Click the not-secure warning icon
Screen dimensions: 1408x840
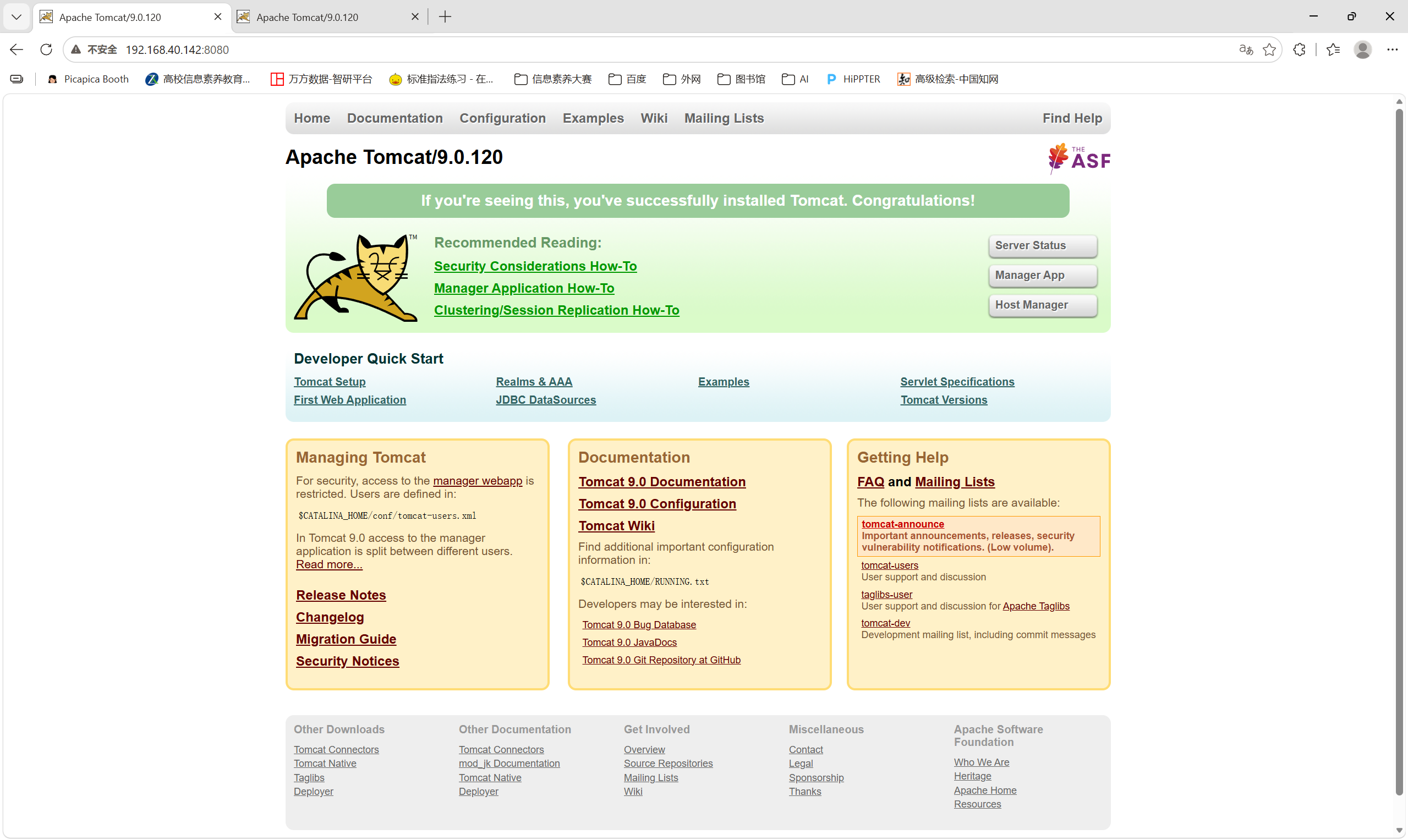click(x=76, y=50)
